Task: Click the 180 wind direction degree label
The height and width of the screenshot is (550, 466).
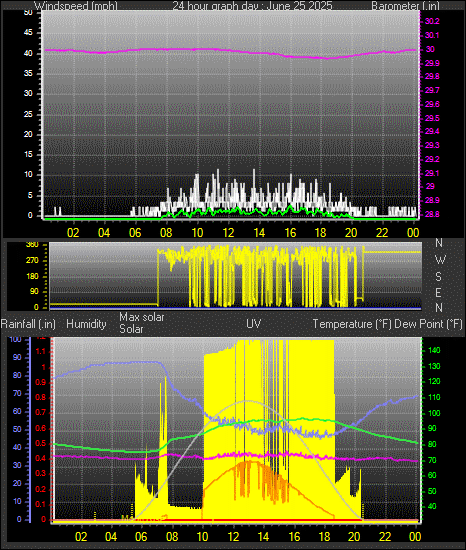Action: pyautogui.click(x=32, y=276)
